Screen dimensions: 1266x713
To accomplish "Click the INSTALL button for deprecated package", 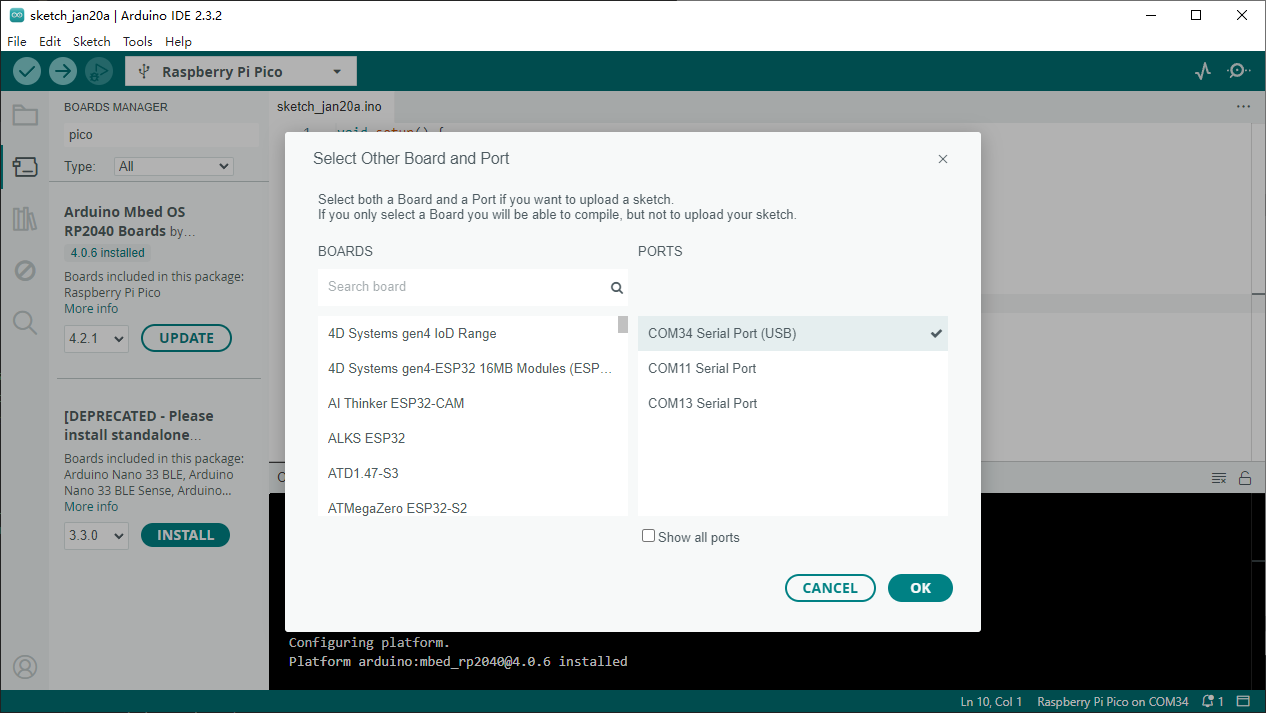I will pyautogui.click(x=185, y=535).
